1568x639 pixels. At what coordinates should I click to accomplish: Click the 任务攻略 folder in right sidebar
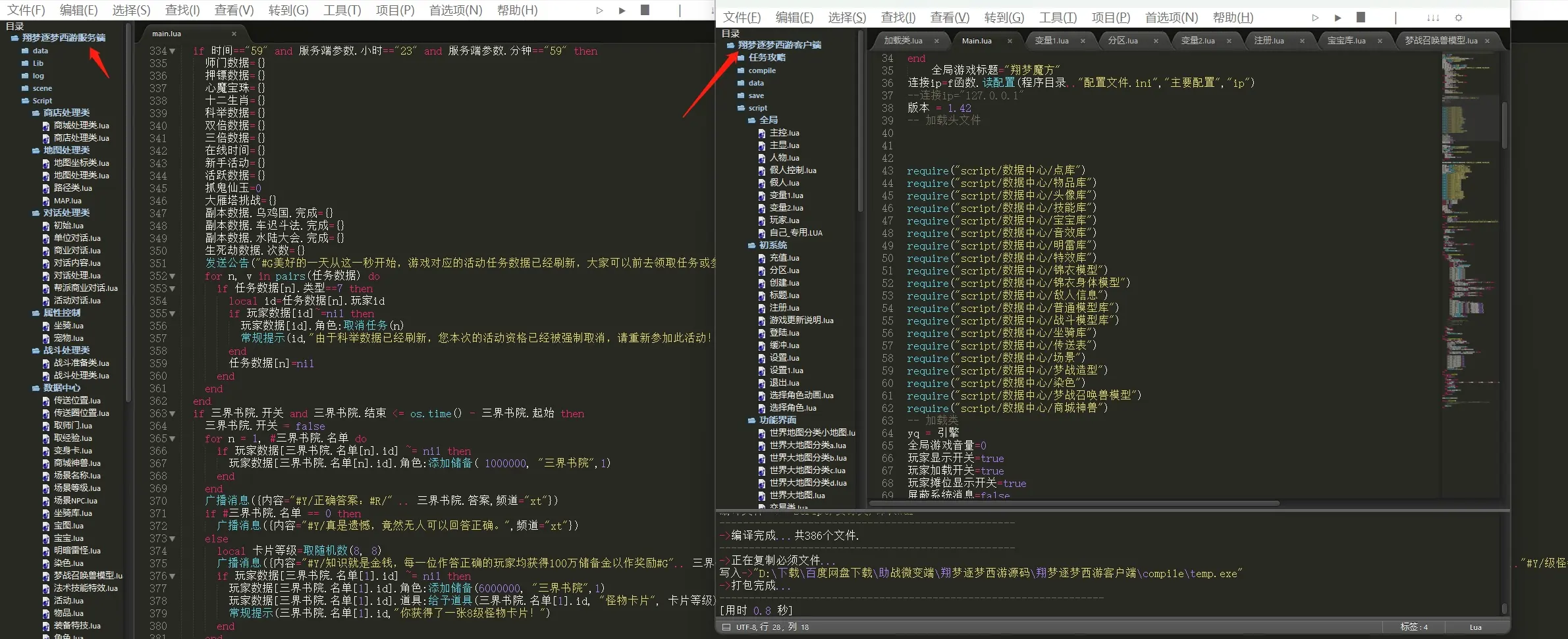tap(767, 58)
